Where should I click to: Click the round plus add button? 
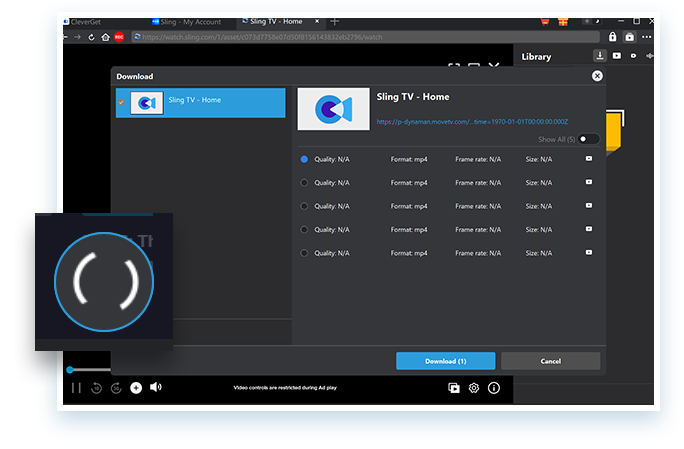[136, 387]
